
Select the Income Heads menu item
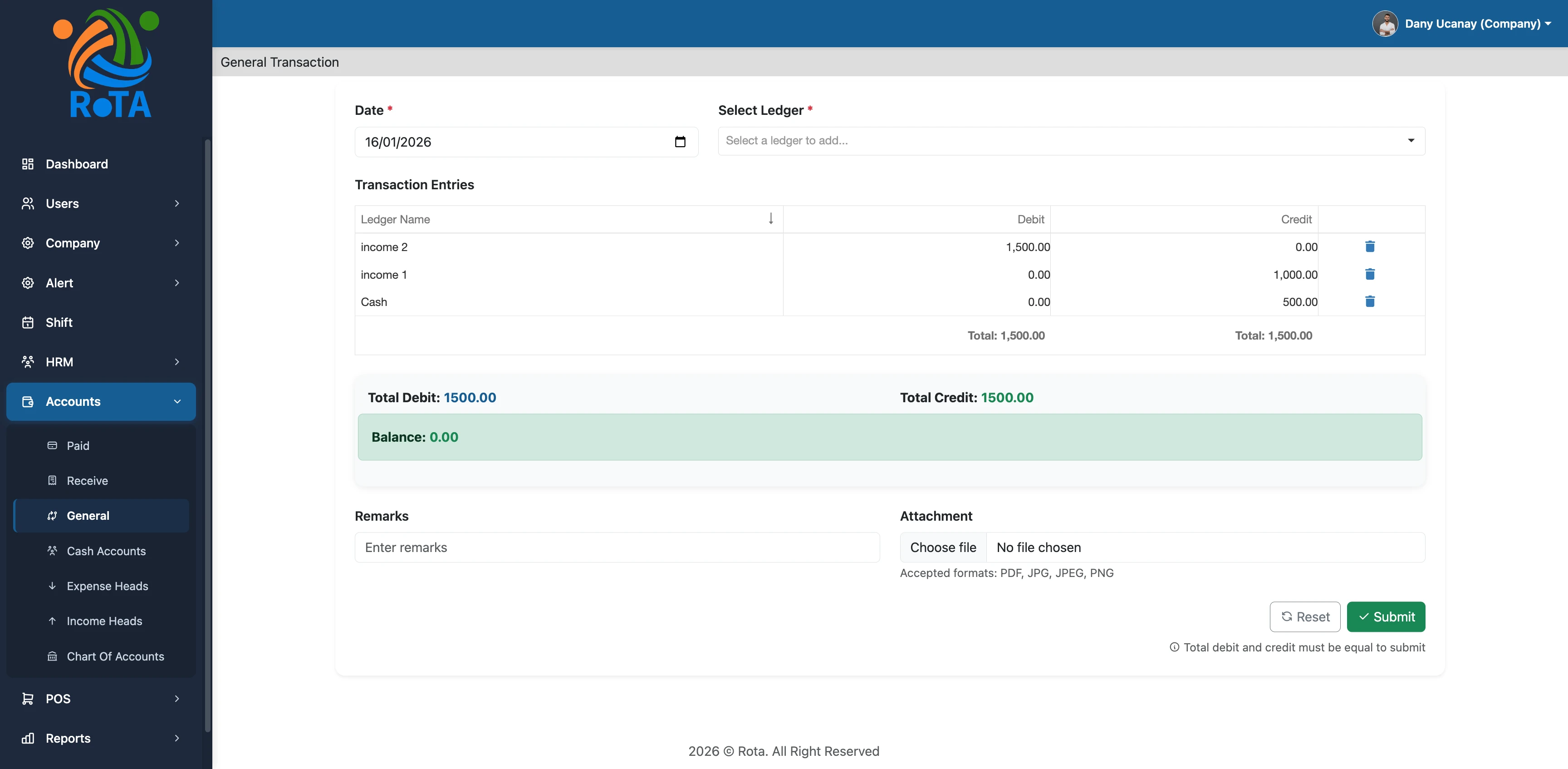[104, 621]
